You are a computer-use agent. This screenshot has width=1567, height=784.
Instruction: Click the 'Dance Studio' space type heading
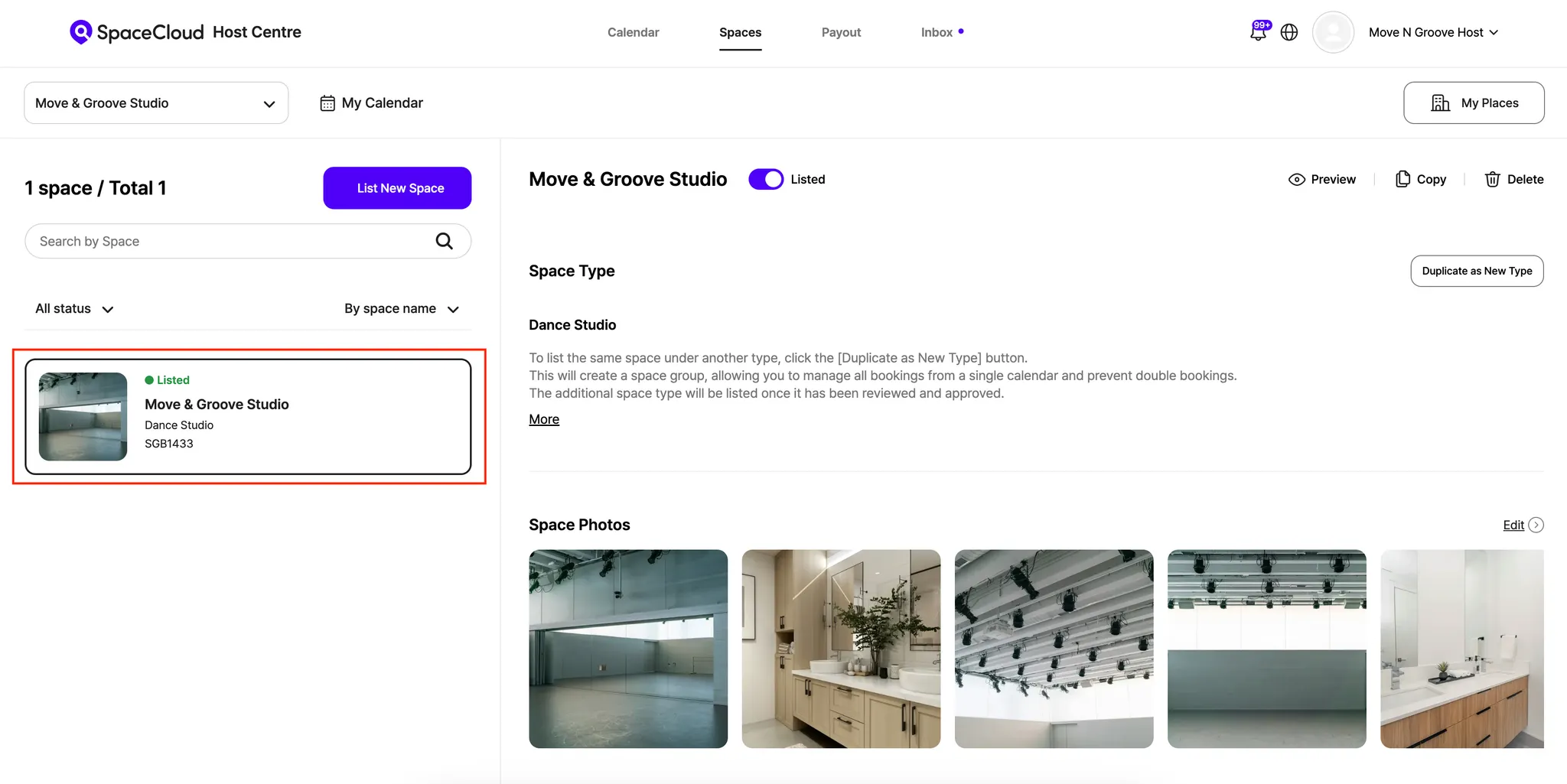coord(572,325)
